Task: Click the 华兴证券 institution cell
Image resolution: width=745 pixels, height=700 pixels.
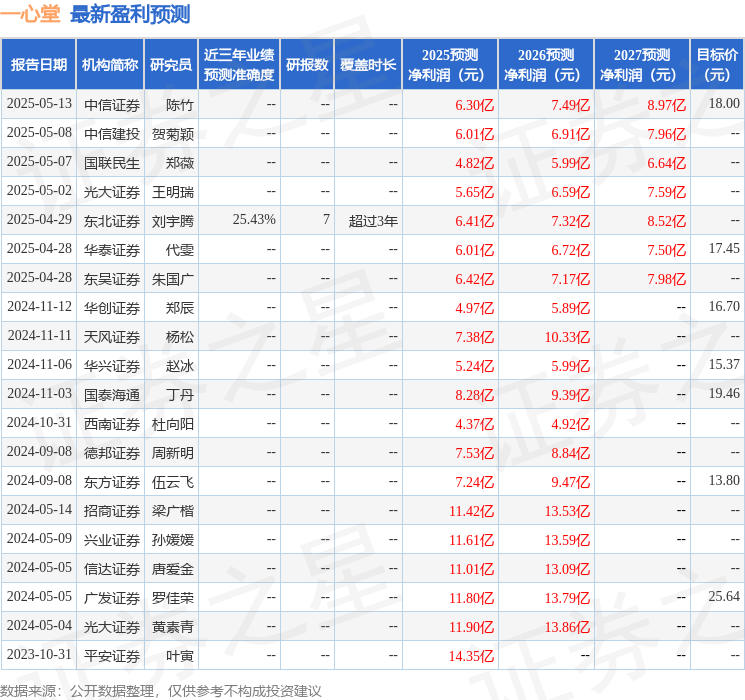Action: point(112,365)
